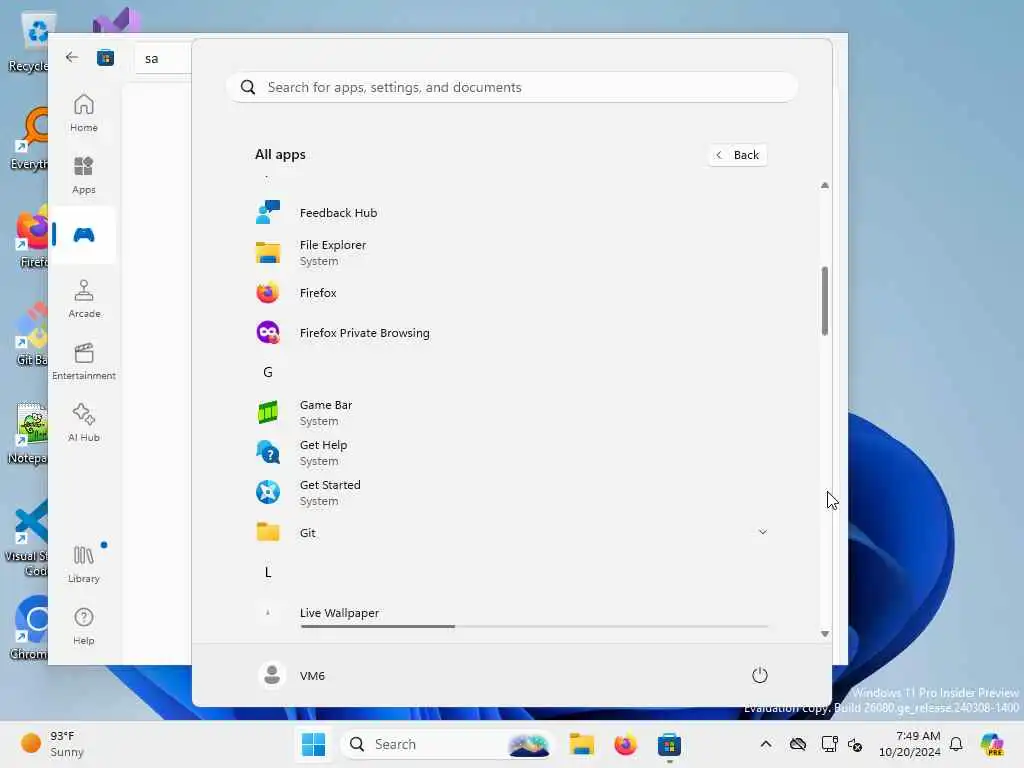This screenshot has width=1024, height=768.
Task: Go to Home in Microsoft Store sidebar
Action: [x=84, y=113]
